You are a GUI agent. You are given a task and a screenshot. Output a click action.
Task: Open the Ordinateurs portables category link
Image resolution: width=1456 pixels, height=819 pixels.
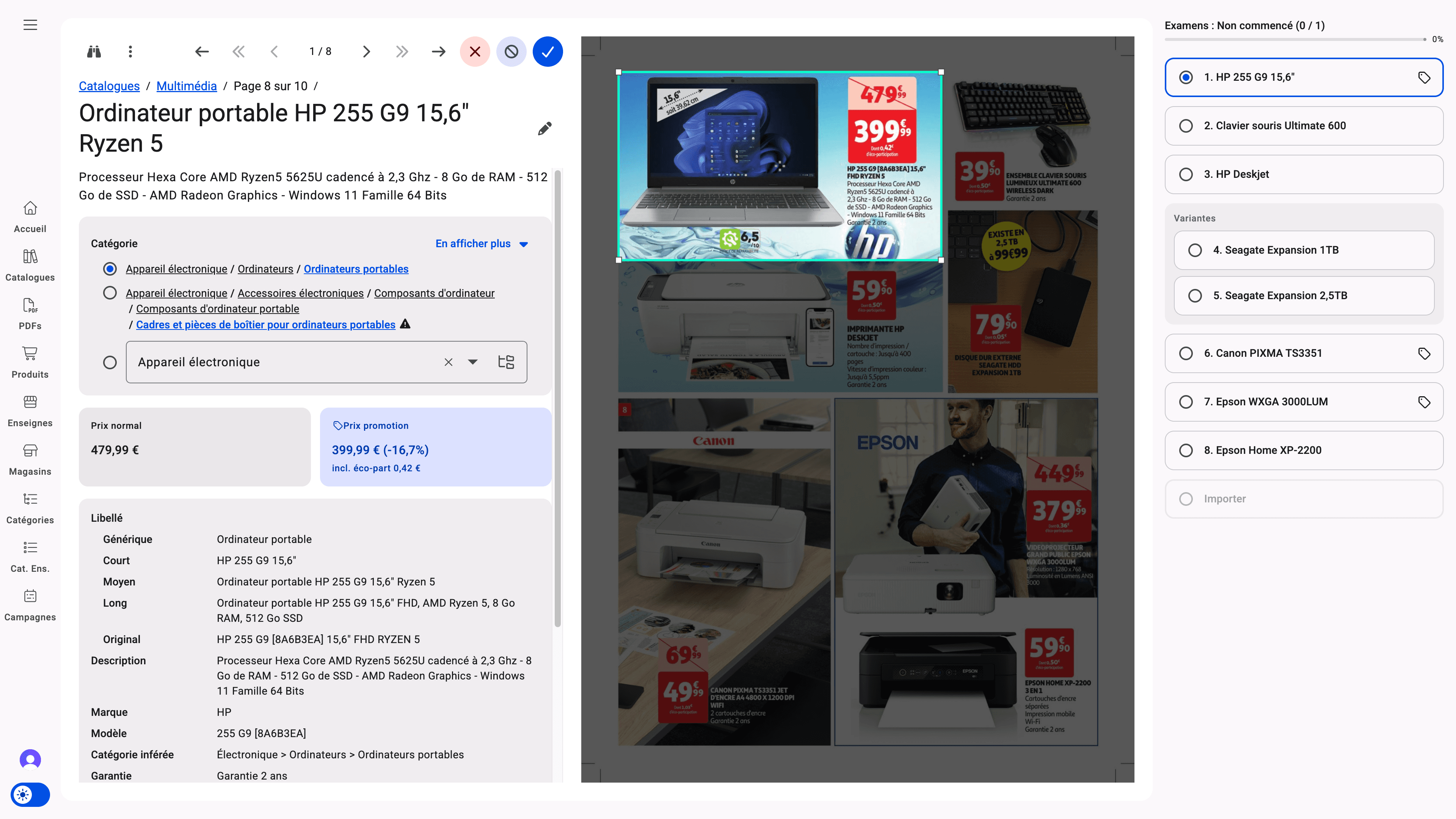356,269
